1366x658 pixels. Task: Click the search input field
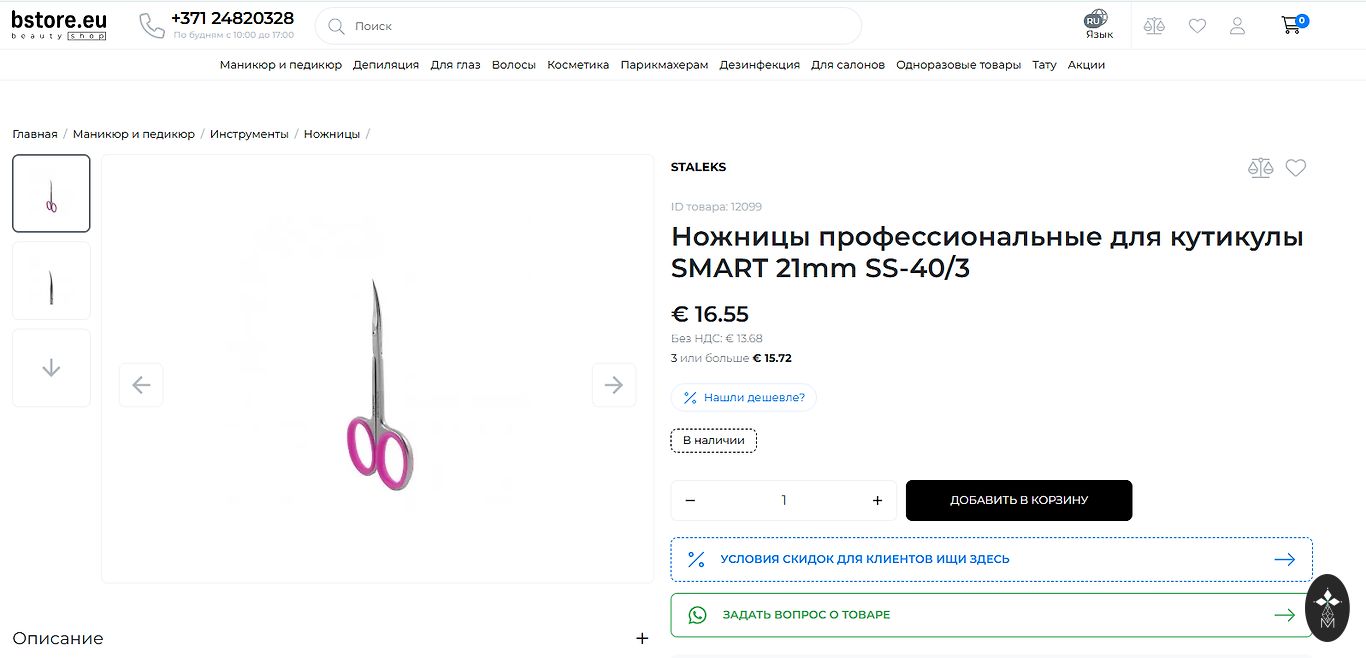coord(600,26)
